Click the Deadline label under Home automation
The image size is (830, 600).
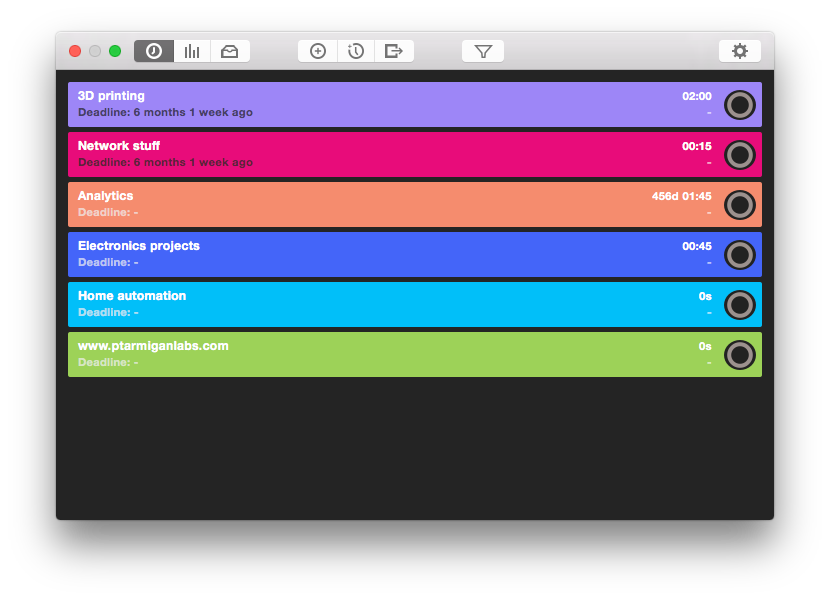coord(108,312)
